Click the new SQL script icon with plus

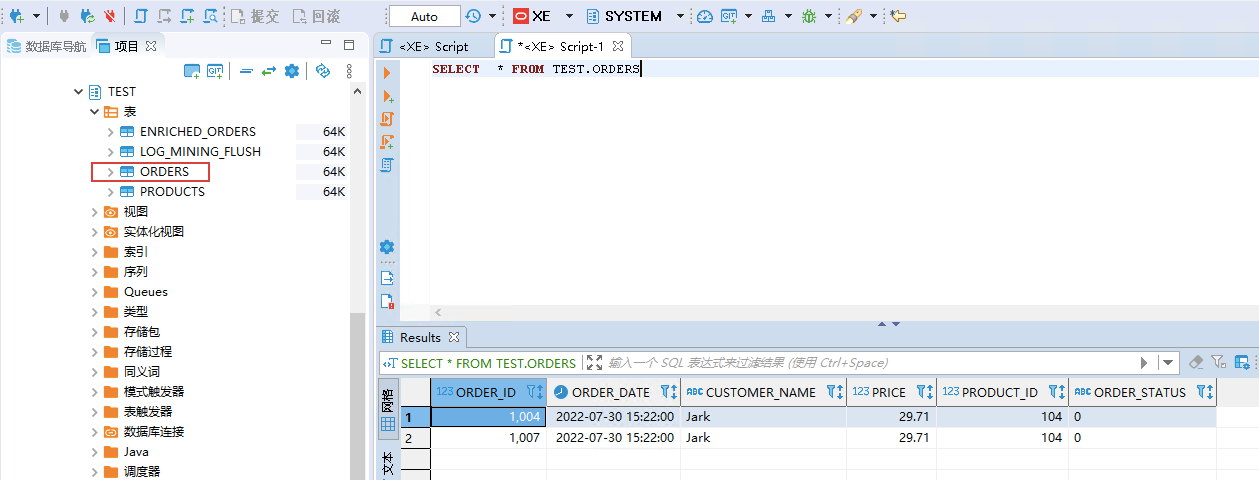[188, 16]
